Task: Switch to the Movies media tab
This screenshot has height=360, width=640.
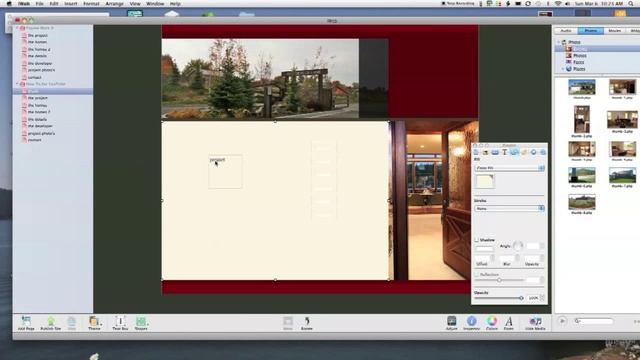Action: [x=614, y=31]
